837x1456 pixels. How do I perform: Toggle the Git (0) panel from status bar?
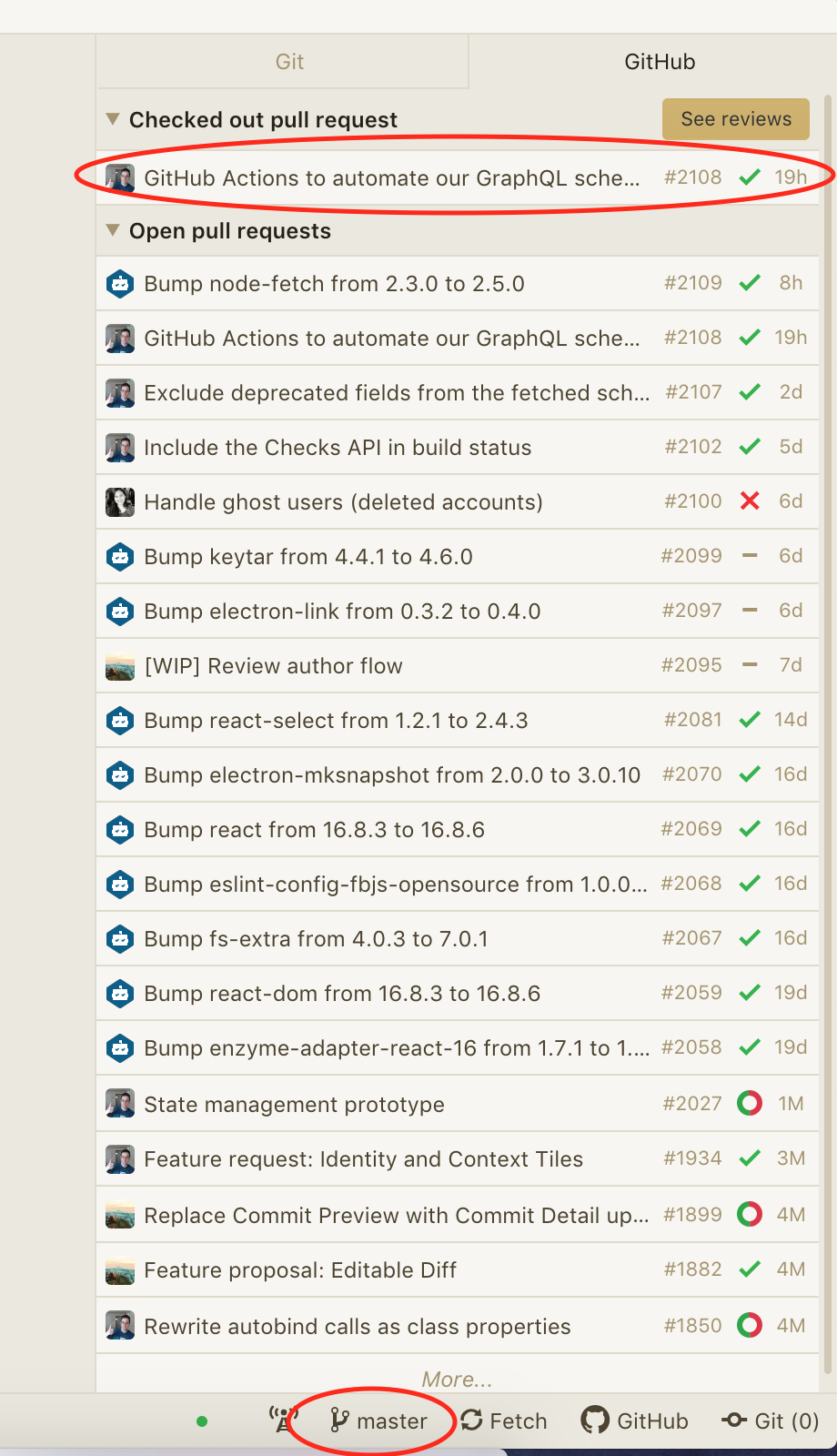(771, 1421)
